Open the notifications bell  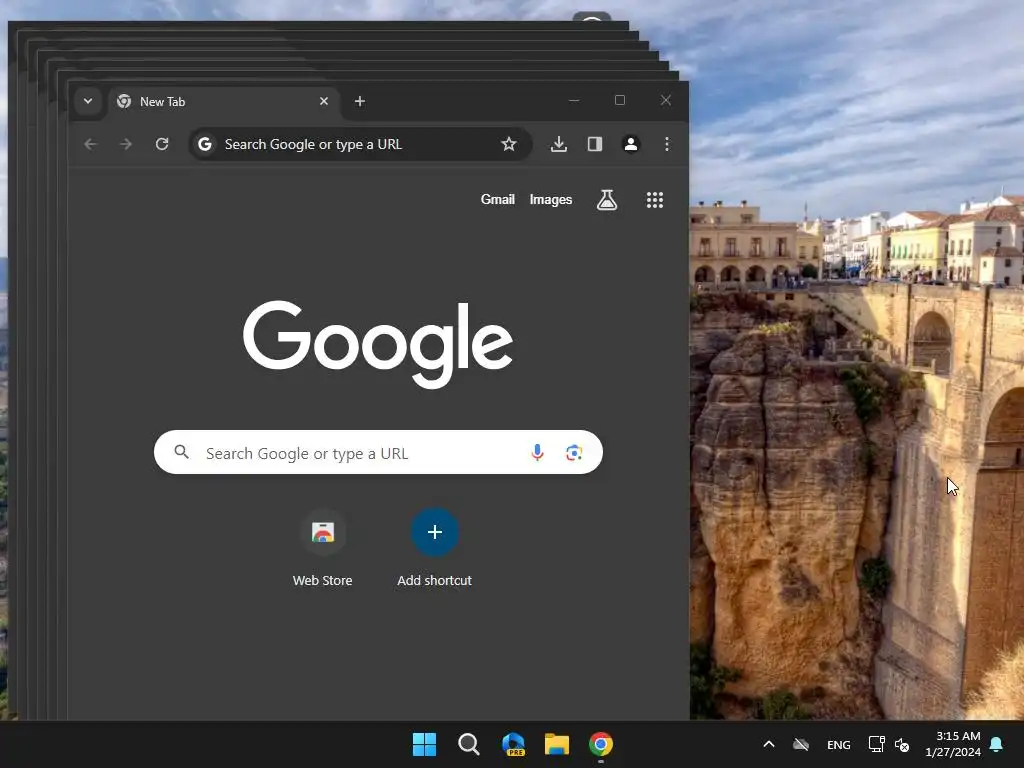coord(997,744)
